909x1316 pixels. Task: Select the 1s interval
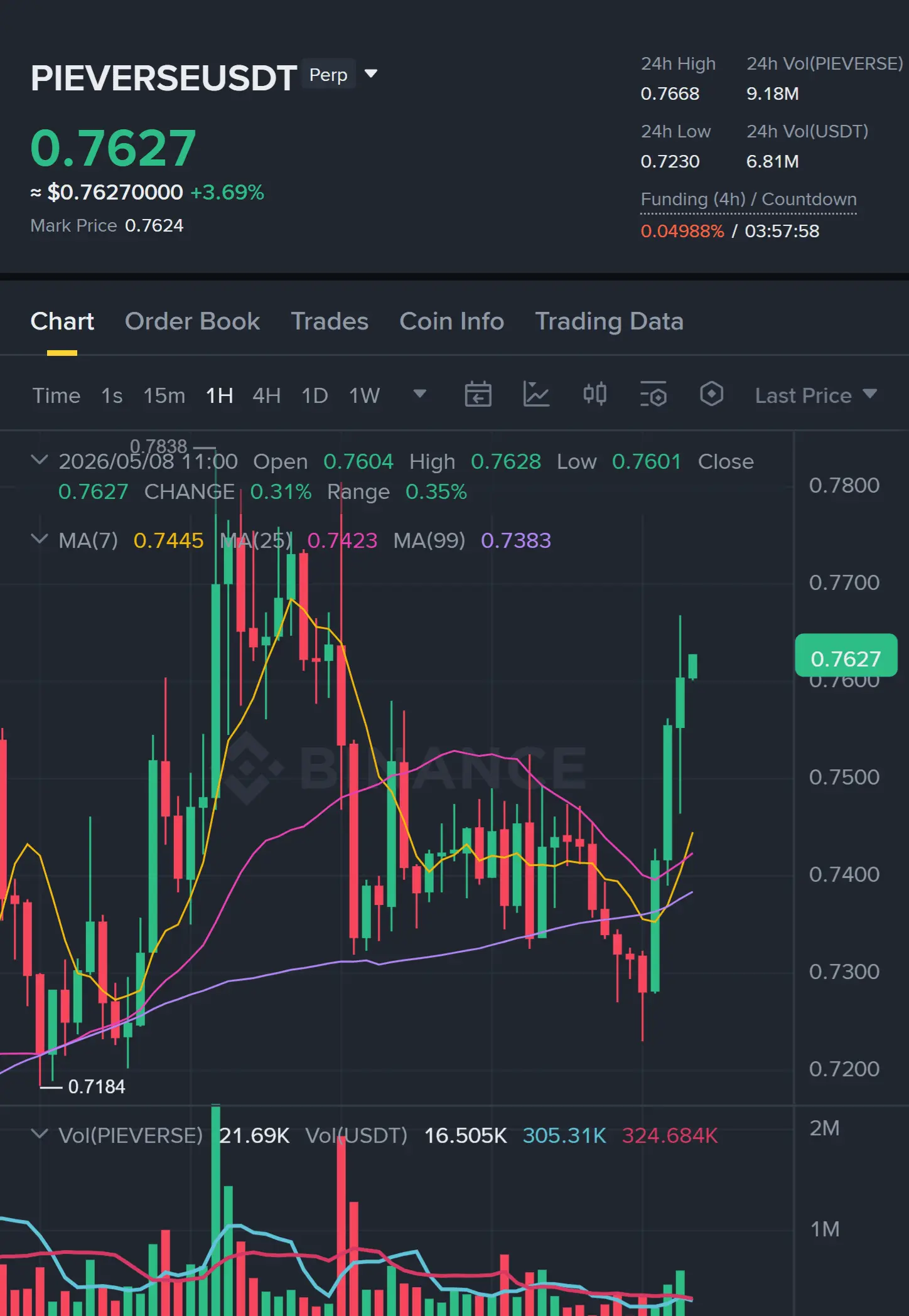[x=112, y=395]
